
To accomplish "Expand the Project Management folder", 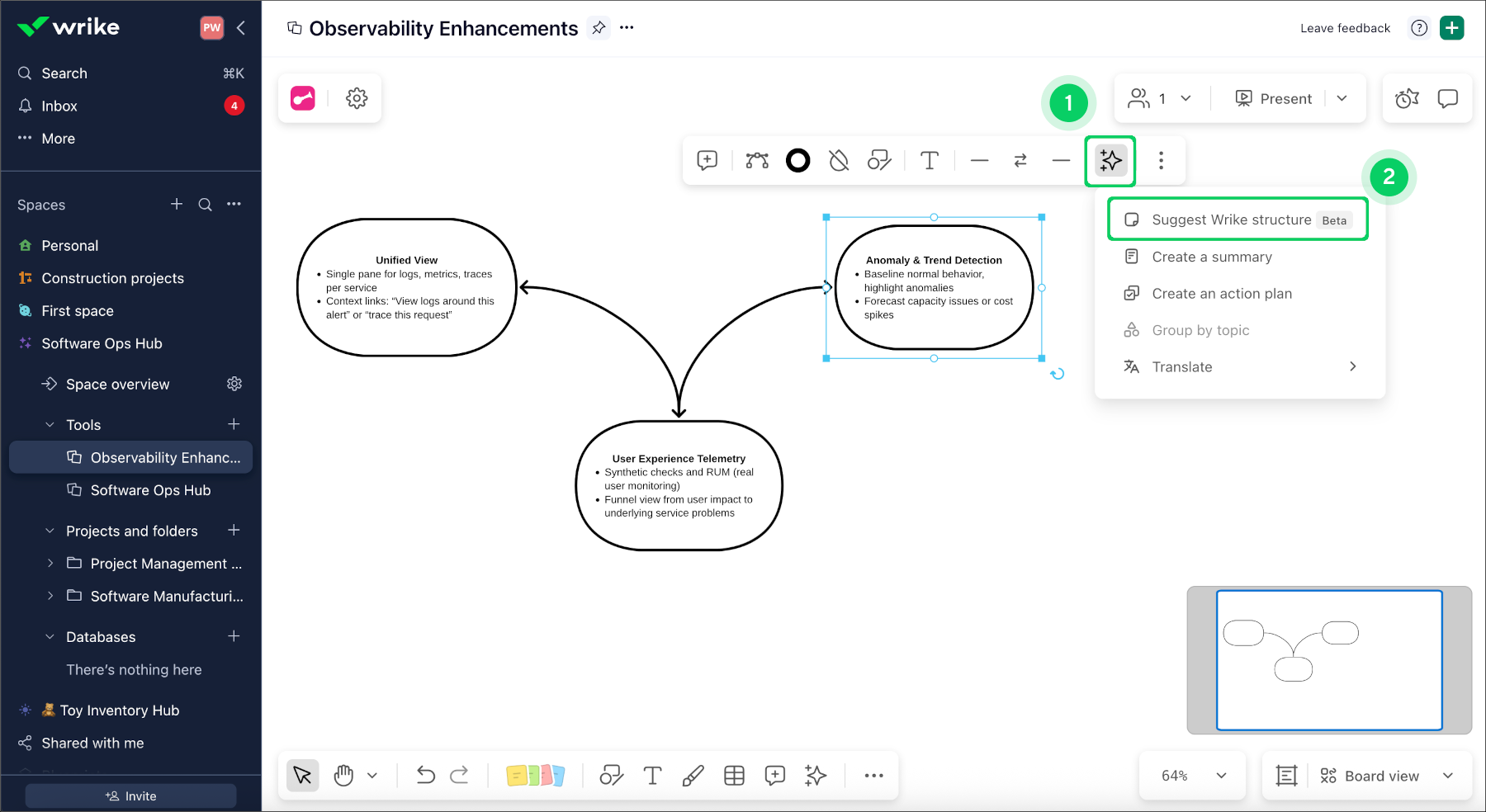I will 50,564.
